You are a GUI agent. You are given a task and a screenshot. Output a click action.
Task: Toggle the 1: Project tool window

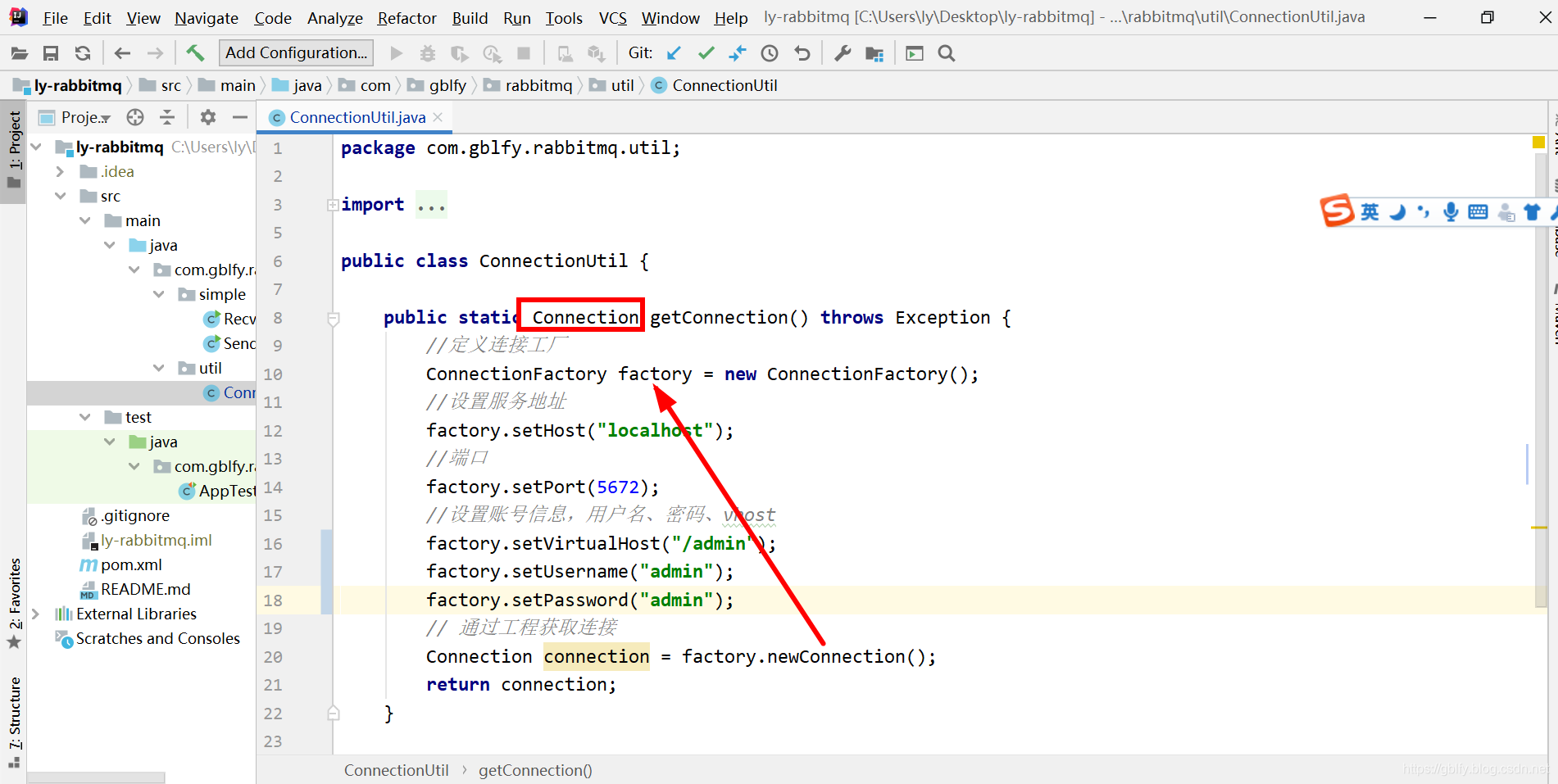pyautogui.click(x=14, y=150)
